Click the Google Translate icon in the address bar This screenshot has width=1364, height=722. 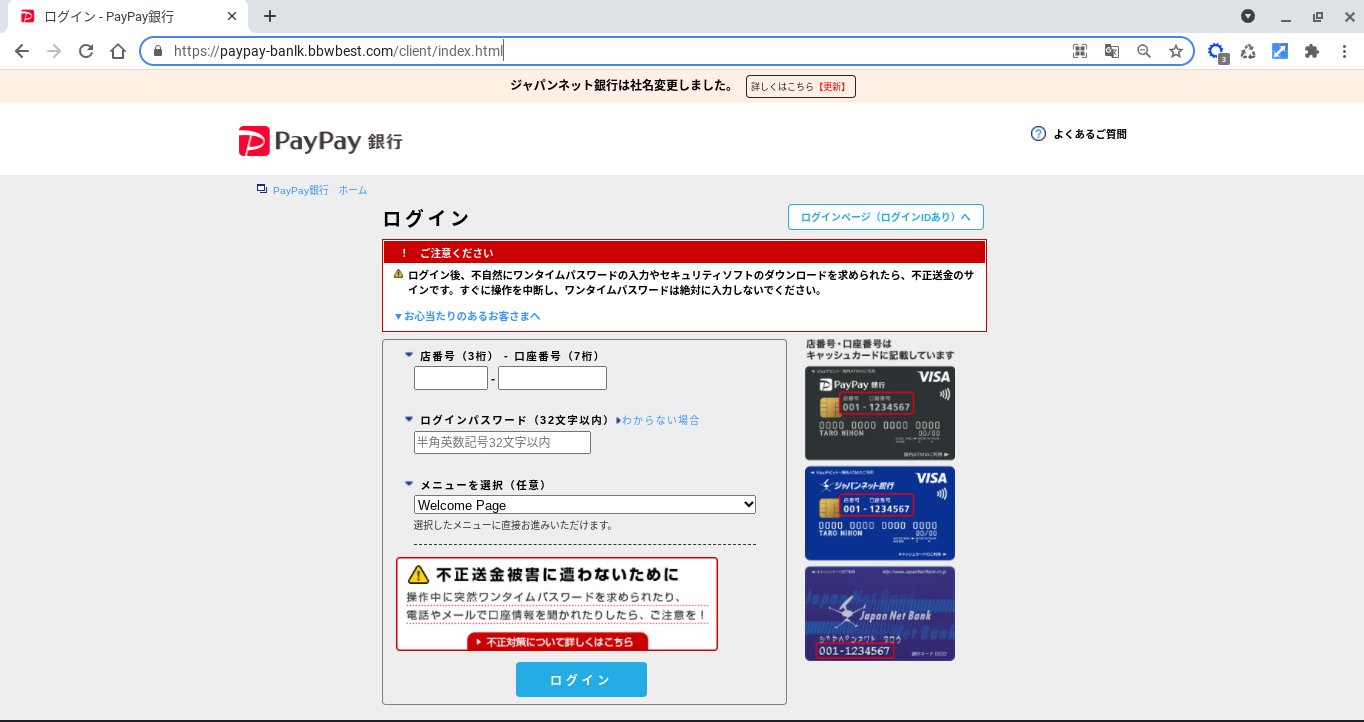[1112, 50]
